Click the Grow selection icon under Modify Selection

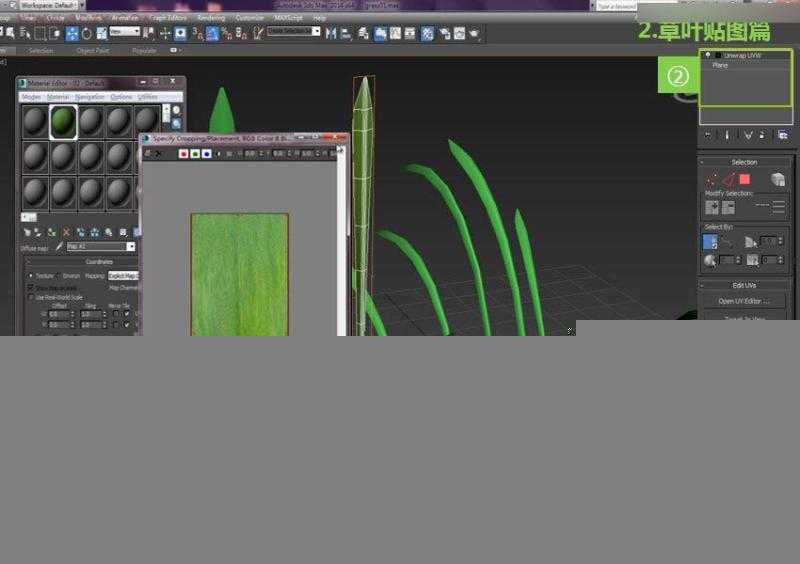[712, 207]
